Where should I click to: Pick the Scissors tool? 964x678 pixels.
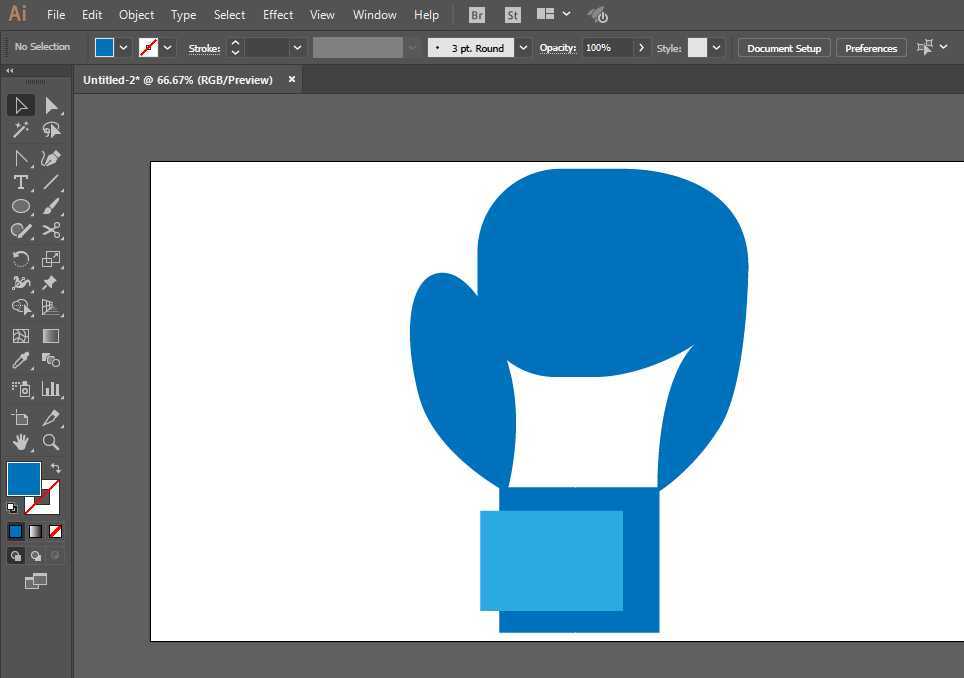51,230
